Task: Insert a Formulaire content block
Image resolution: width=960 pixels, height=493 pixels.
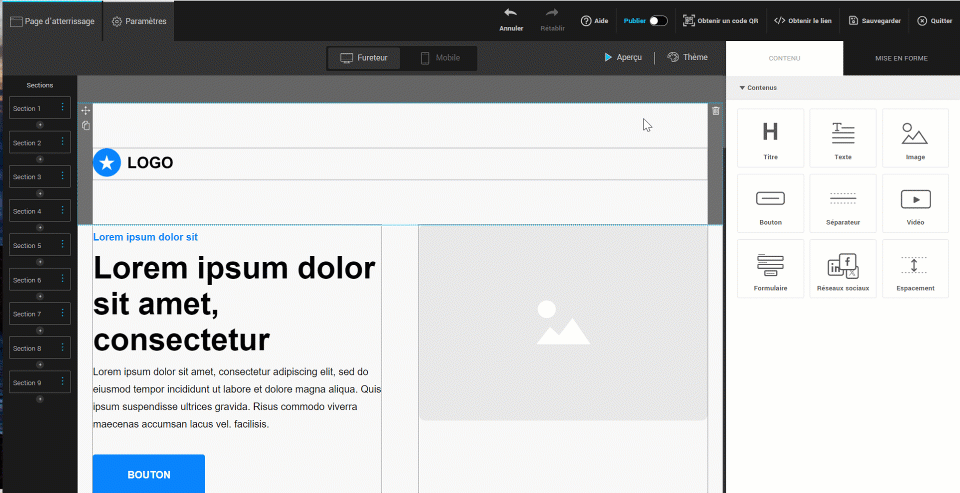Action: [770, 269]
